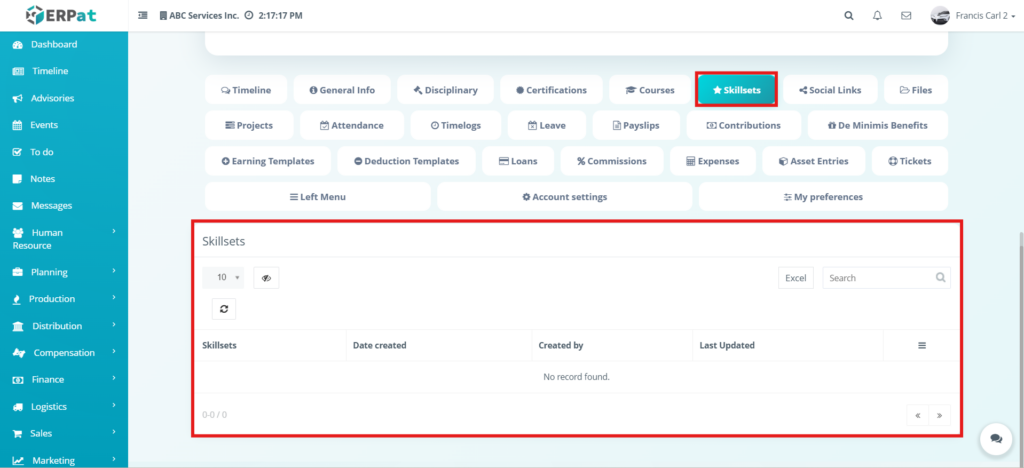The image size is (1024, 468).
Task: Click the refresh icon in Skillsets table
Action: [223, 309]
